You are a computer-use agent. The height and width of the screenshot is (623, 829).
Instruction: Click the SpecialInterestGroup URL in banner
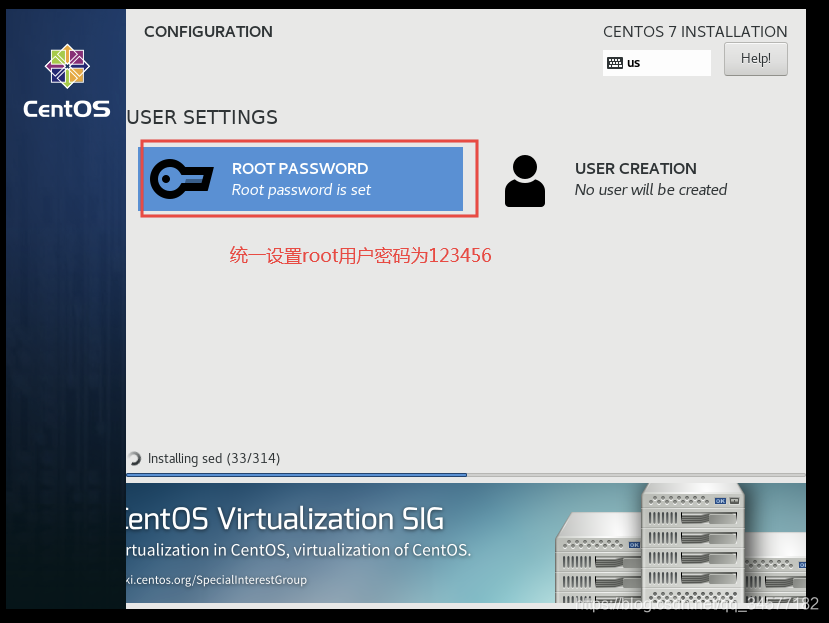click(x=217, y=580)
